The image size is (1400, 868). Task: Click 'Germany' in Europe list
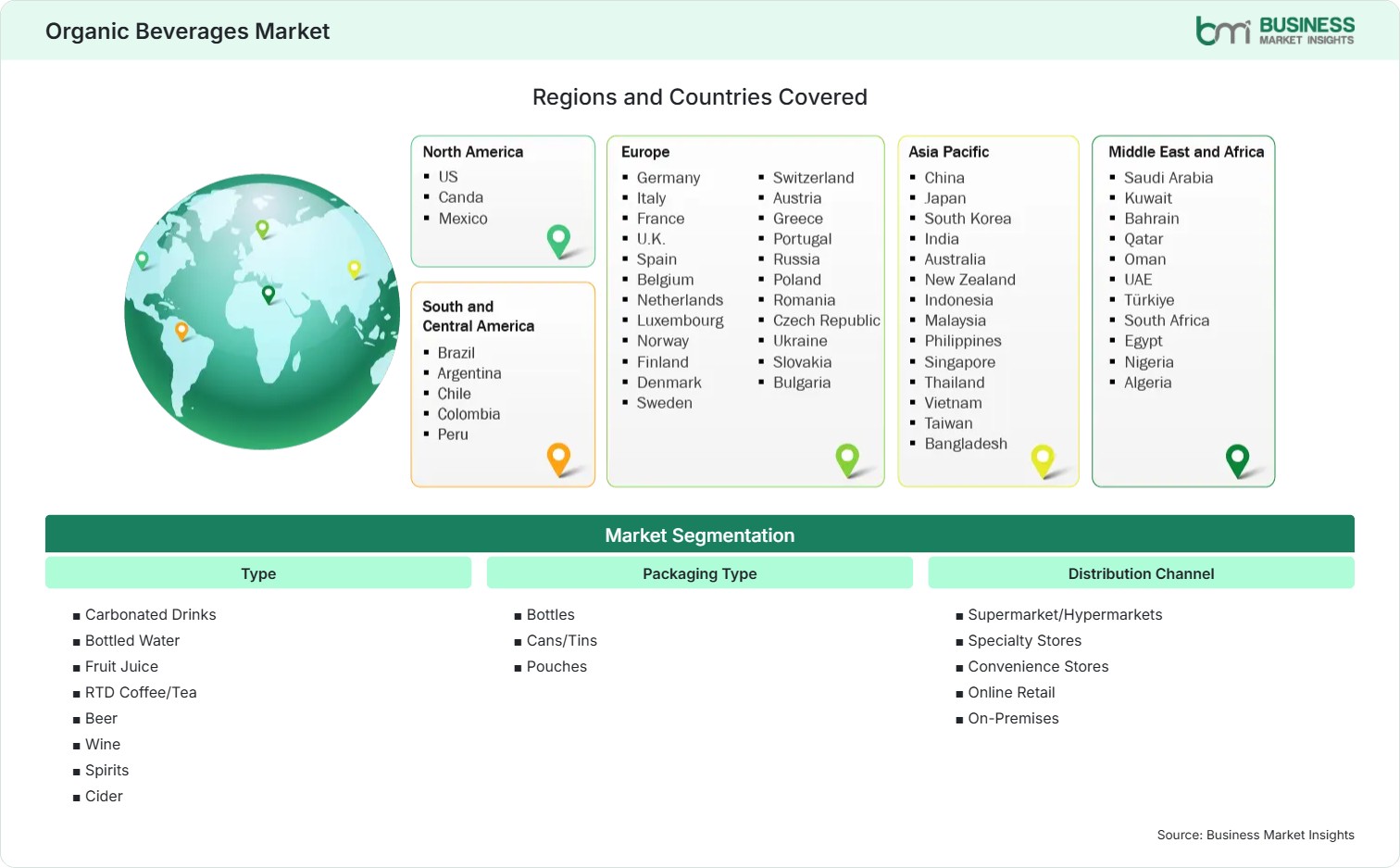tap(669, 178)
